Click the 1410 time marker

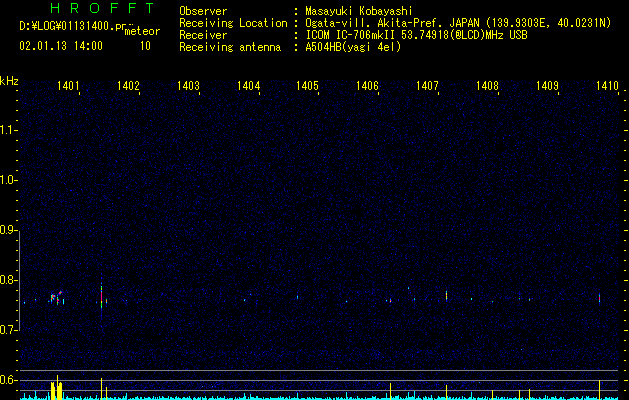coord(607,85)
